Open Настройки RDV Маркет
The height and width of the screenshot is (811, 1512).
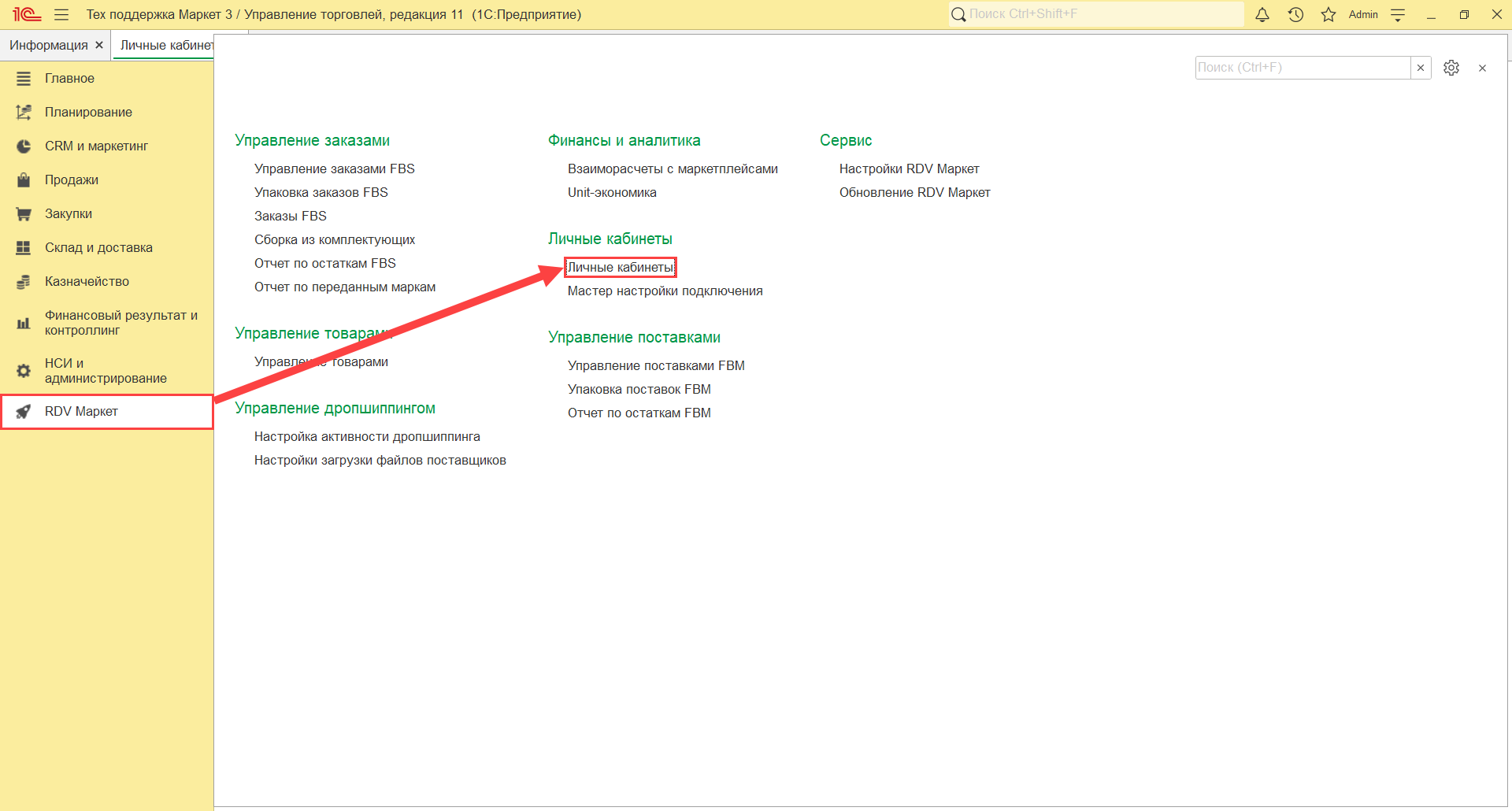[909, 168]
